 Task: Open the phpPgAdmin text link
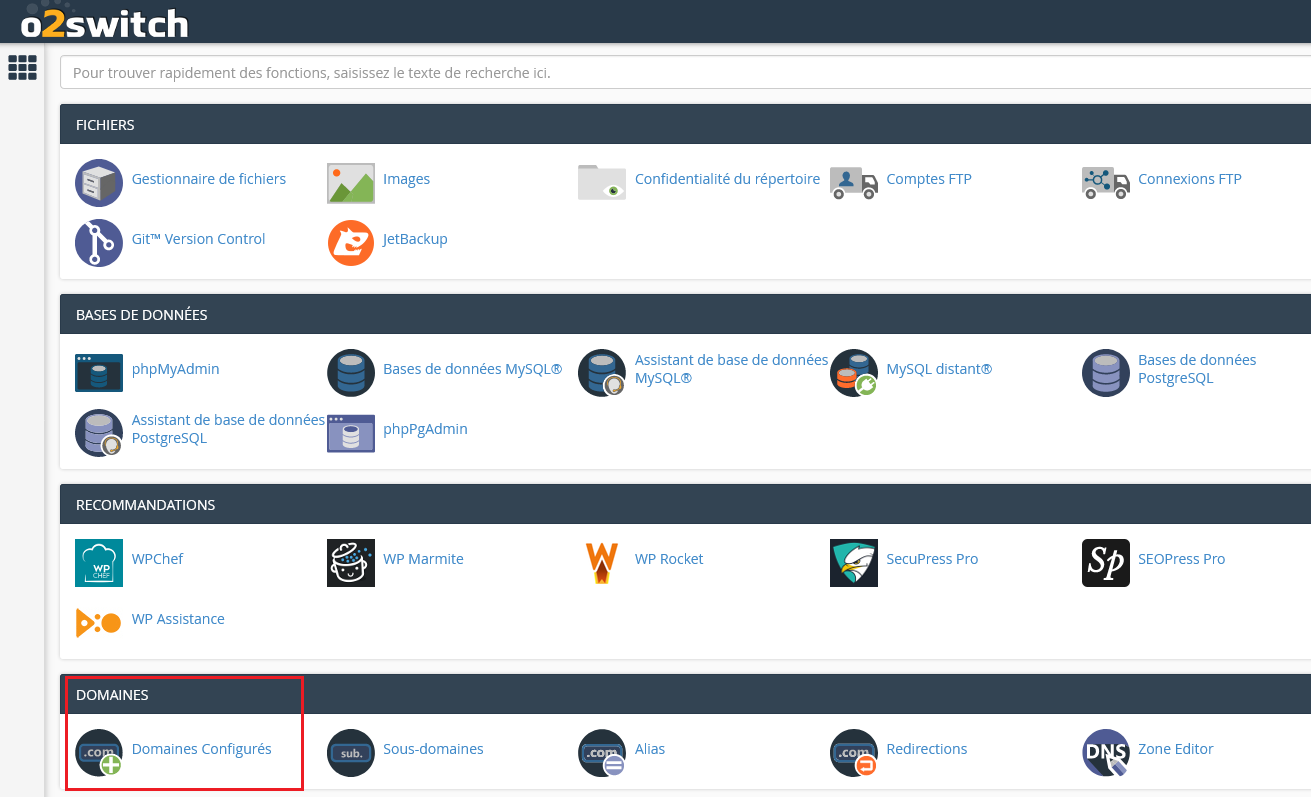425,429
